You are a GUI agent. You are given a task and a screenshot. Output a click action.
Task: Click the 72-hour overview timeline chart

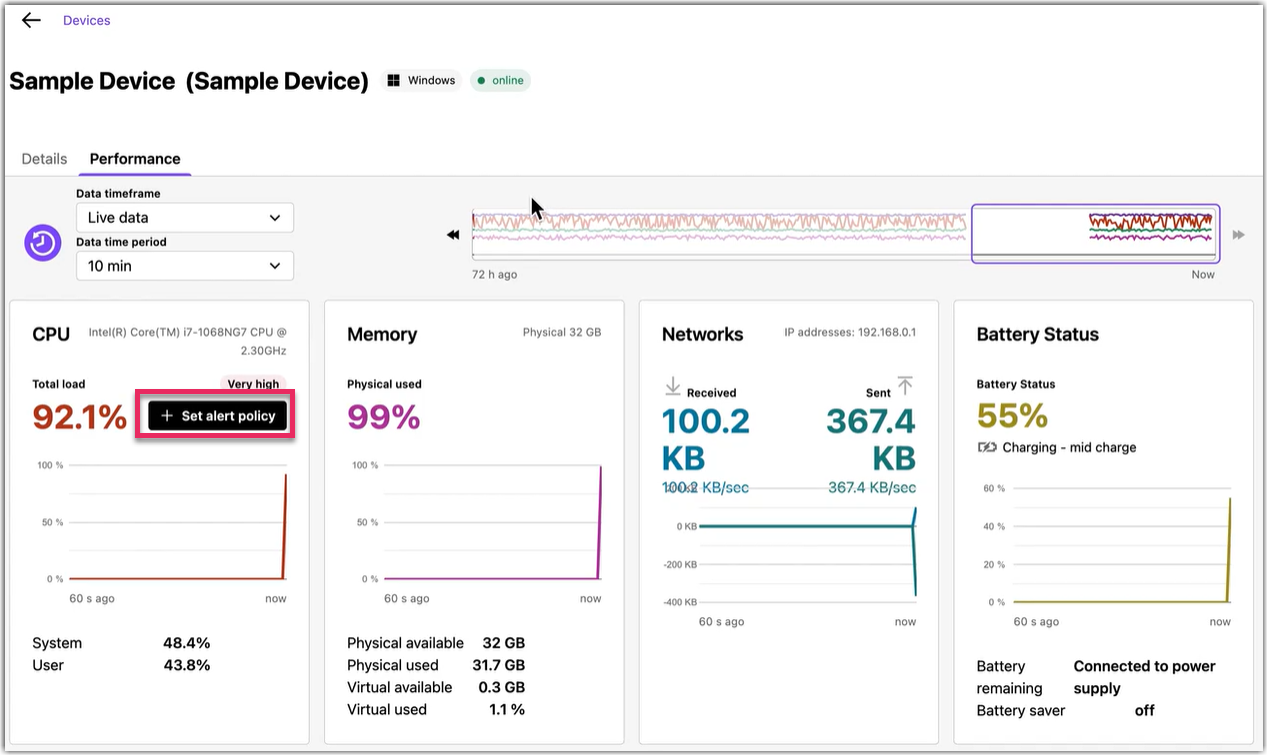click(720, 232)
